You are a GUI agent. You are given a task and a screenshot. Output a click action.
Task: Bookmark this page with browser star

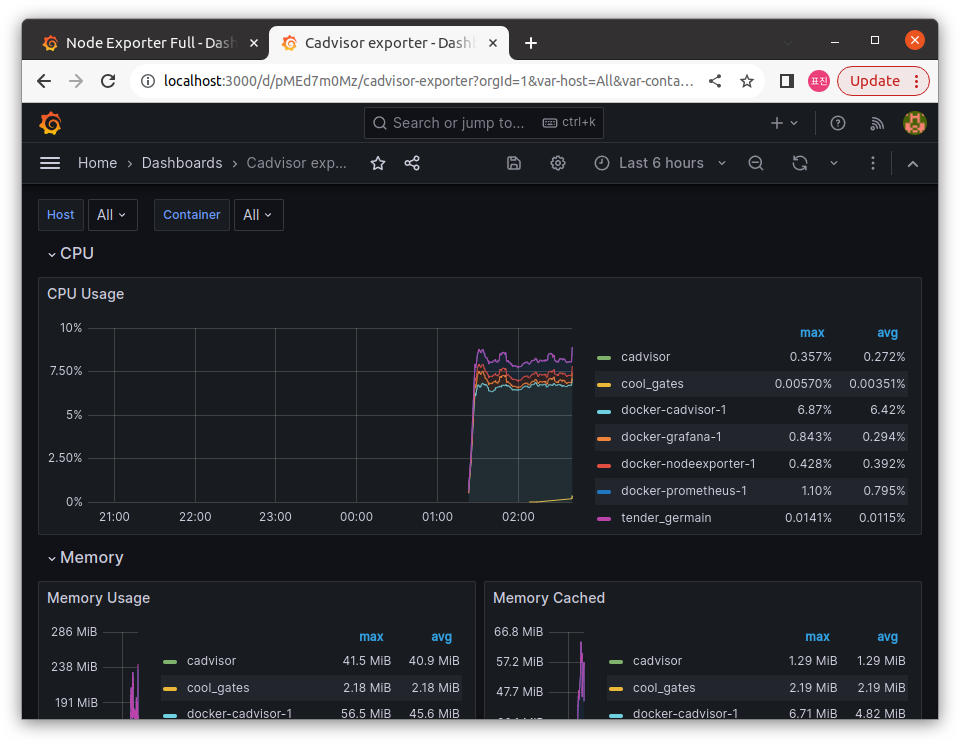(x=746, y=81)
